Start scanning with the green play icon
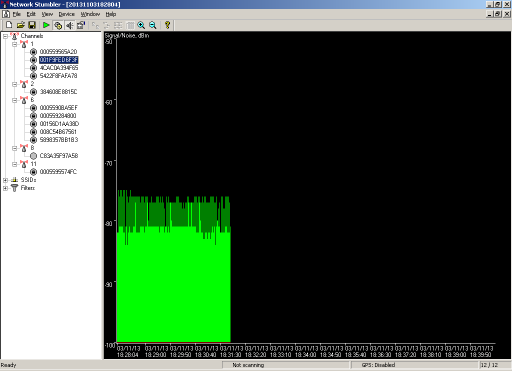Screen dimensions: 512x371 point(46,25)
